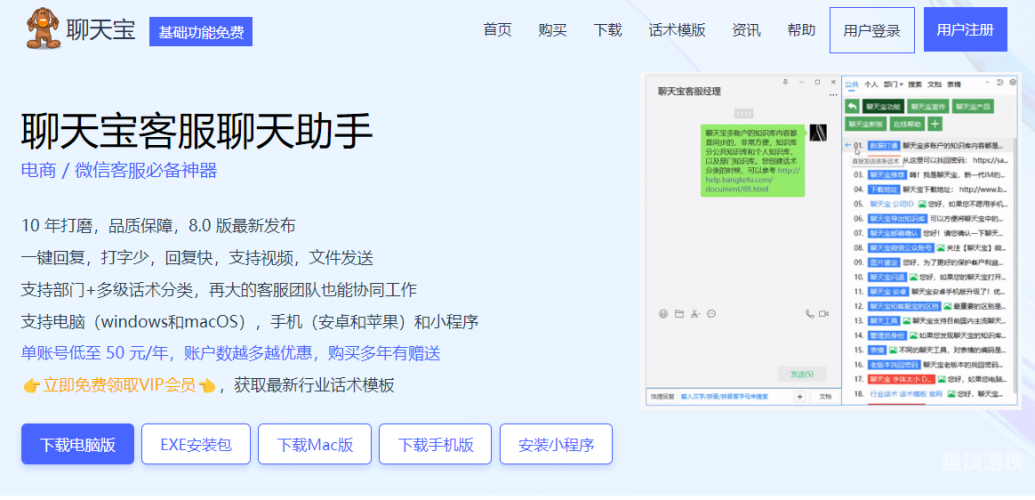The image size is (1035, 500).
Task: Click the 下载手机版 button
Action: click(x=436, y=444)
